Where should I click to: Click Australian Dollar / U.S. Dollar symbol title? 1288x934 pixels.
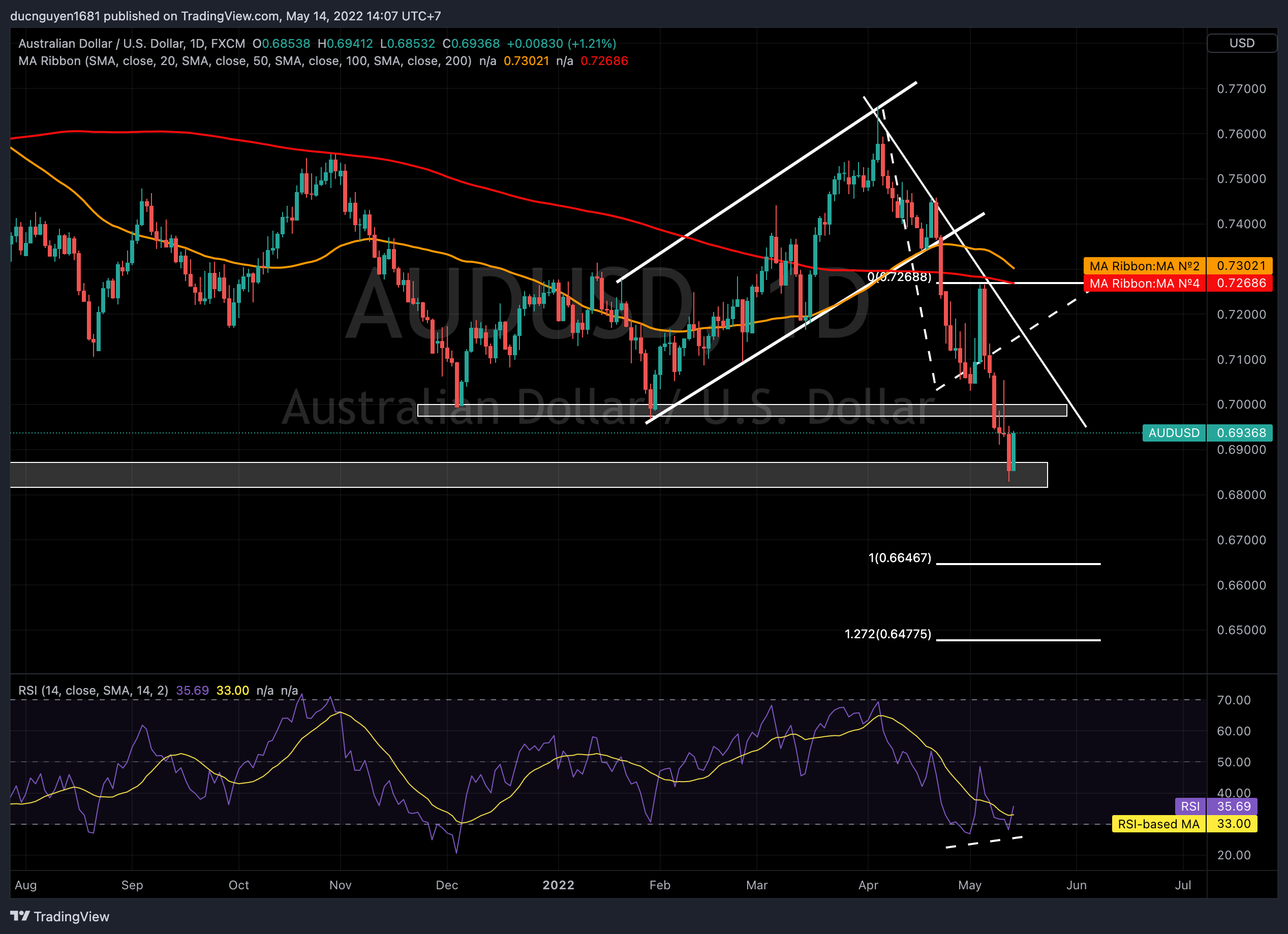tap(132, 44)
